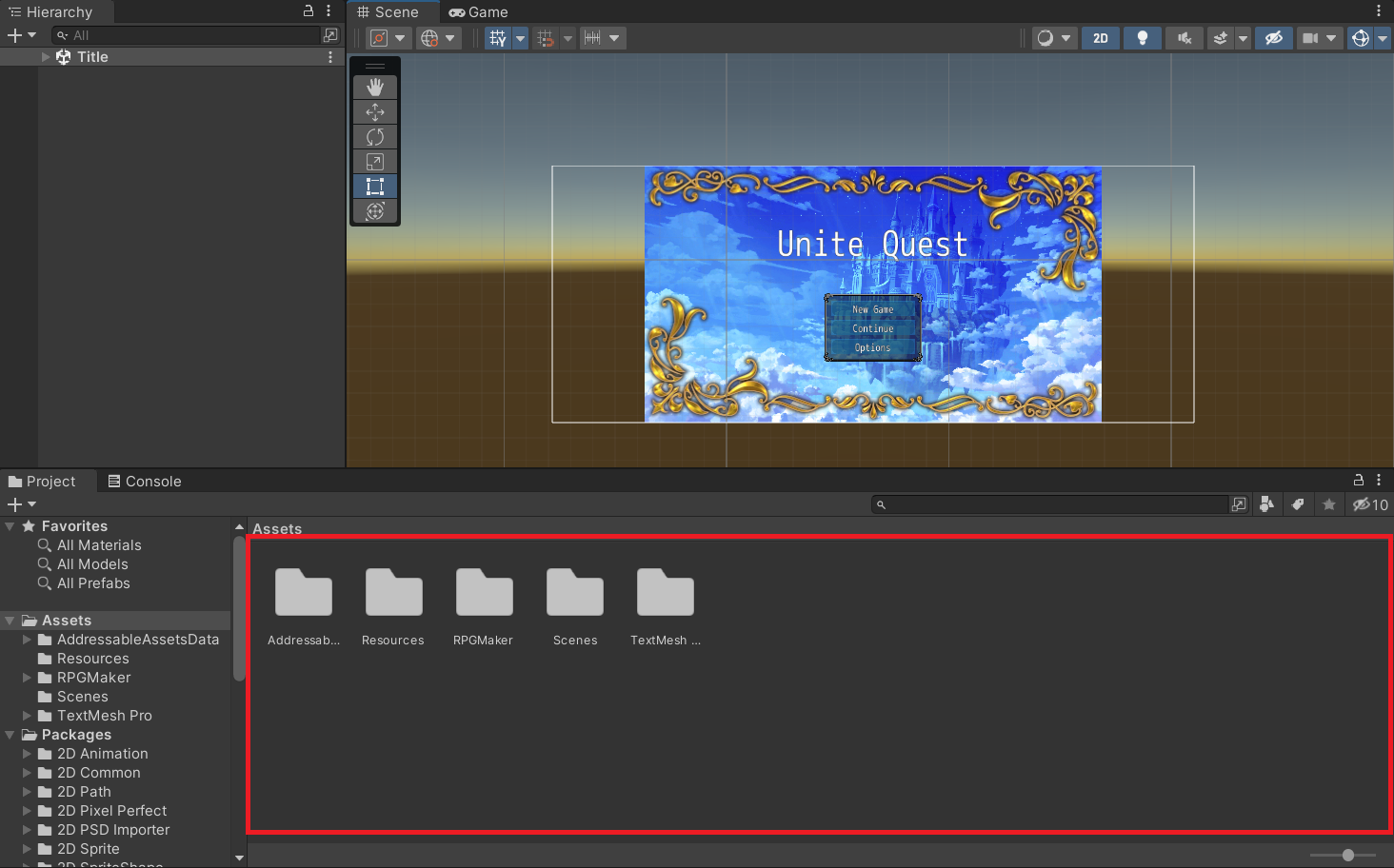Toggle scene visibility eye icon
This screenshot has width=1394, height=868.
[x=1273, y=38]
